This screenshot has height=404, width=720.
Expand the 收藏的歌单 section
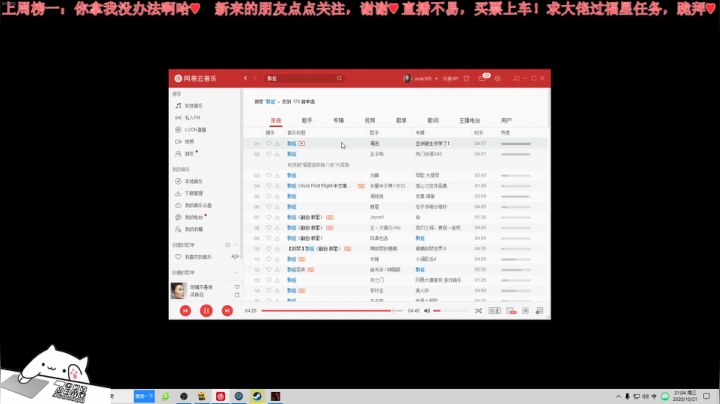click(235, 272)
